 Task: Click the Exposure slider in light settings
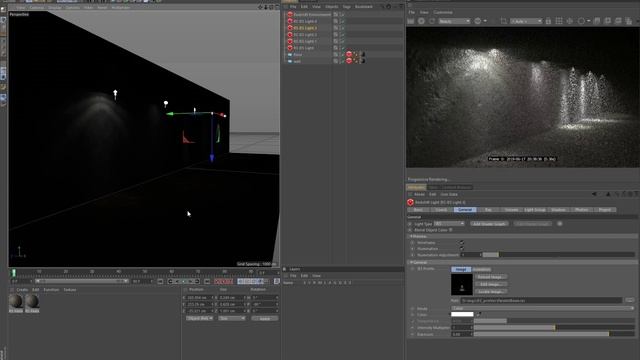pyautogui.click(x=554, y=334)
